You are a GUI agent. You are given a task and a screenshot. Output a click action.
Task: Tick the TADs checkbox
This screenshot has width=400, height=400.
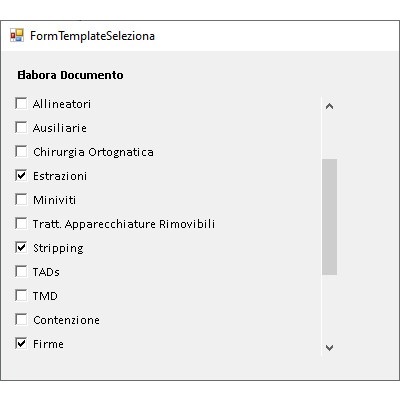click(x=21, y=271)
